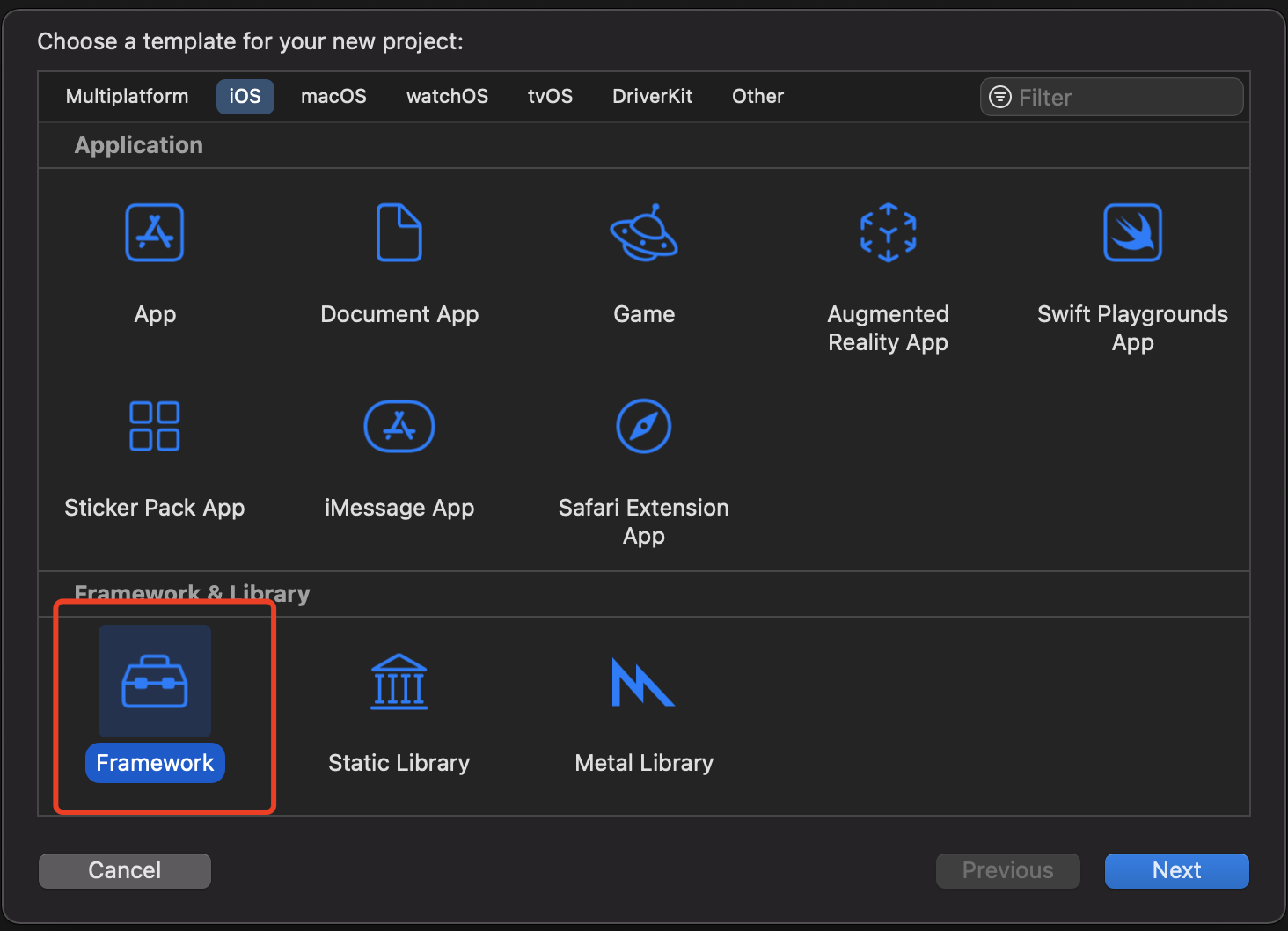
Task: Switch to the macOS tab
Action: point(334,97)
